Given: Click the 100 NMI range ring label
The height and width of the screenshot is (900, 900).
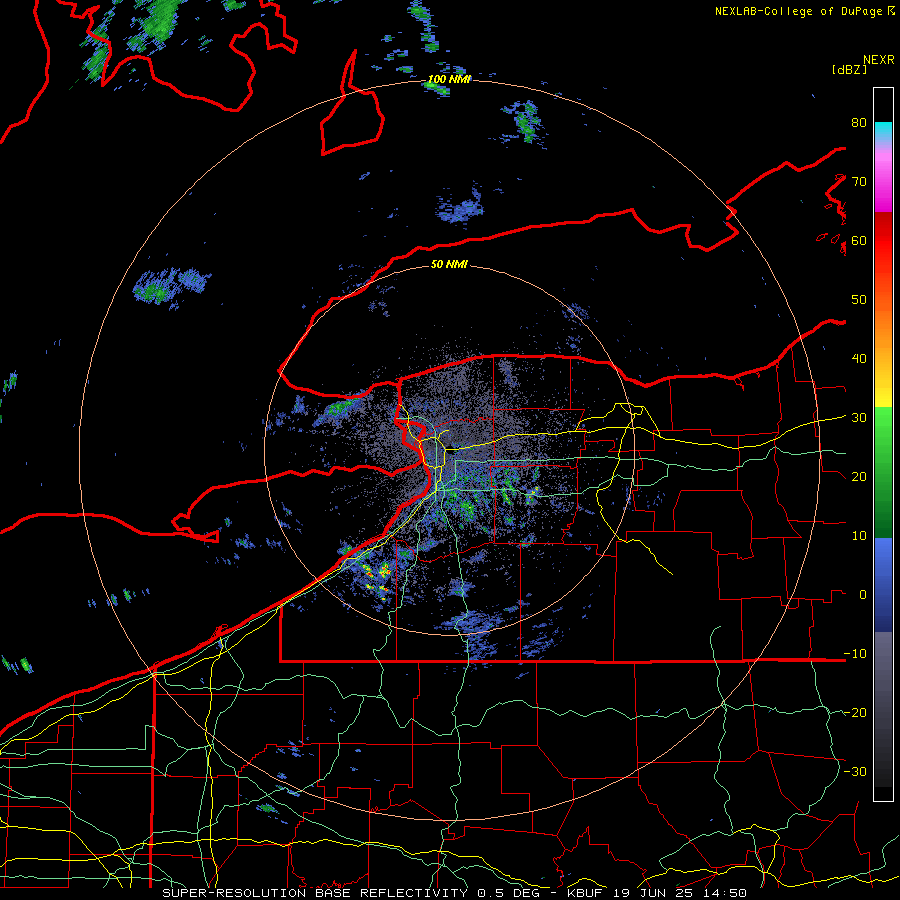Looking at the screenshot, I should [449, 79].
